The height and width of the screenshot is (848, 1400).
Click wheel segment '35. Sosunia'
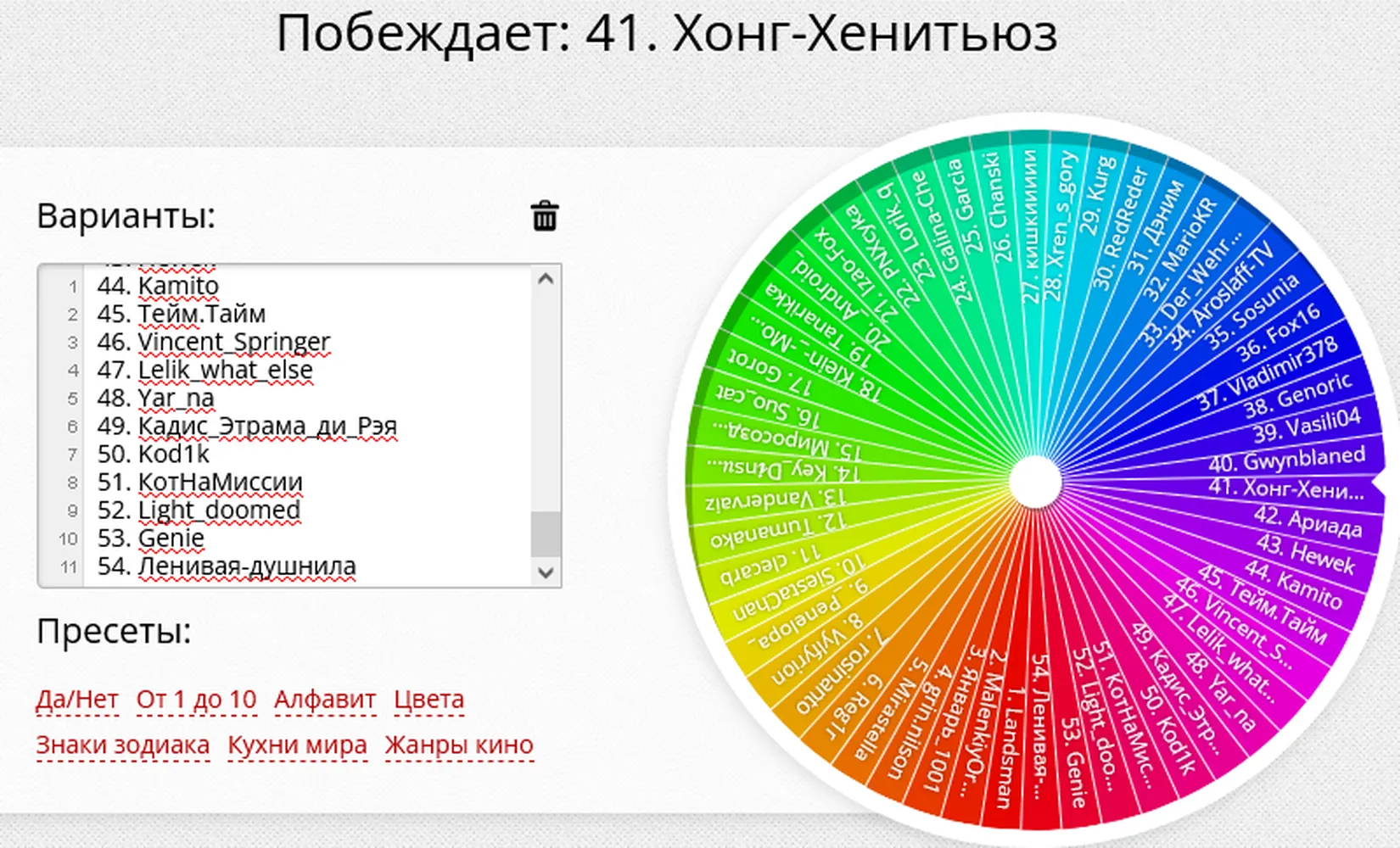point(1252,311)
